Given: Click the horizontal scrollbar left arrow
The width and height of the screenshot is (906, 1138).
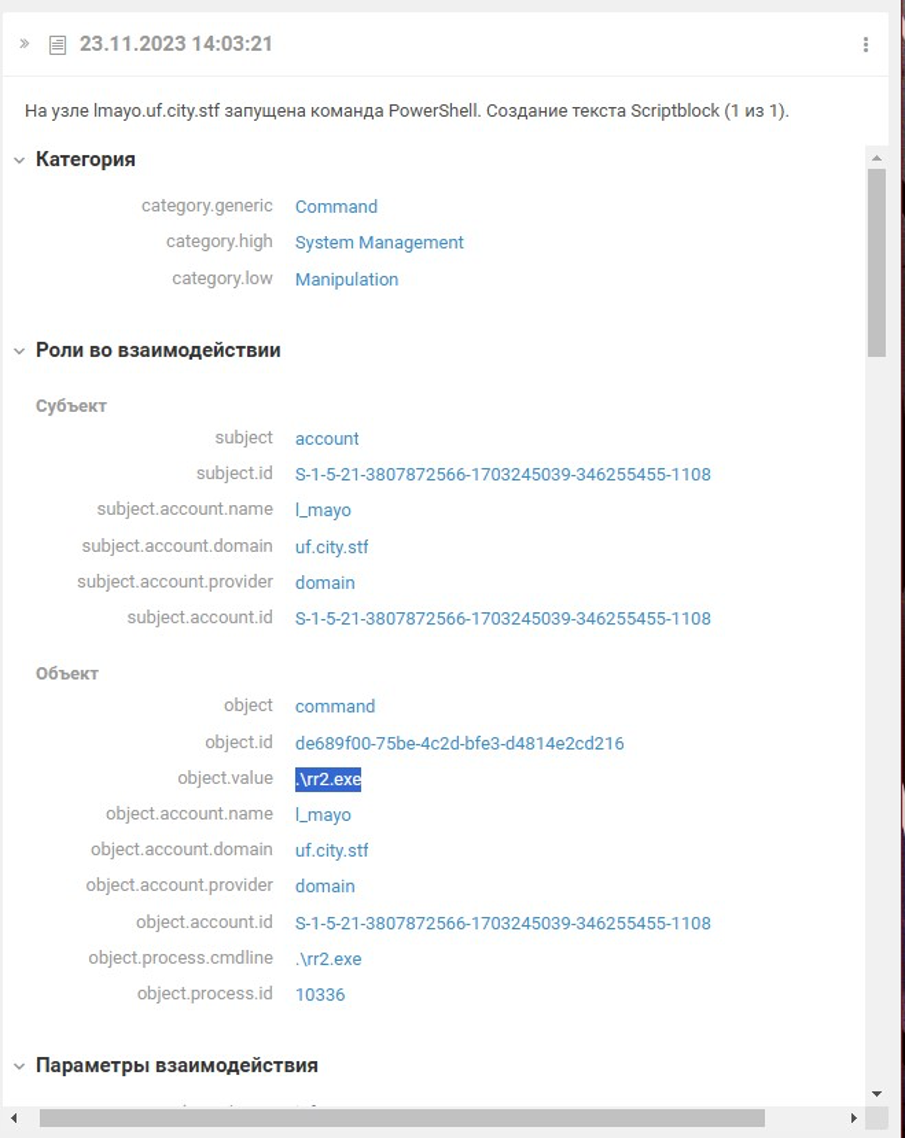Looking at the screenshot, I should (14, 1118).
